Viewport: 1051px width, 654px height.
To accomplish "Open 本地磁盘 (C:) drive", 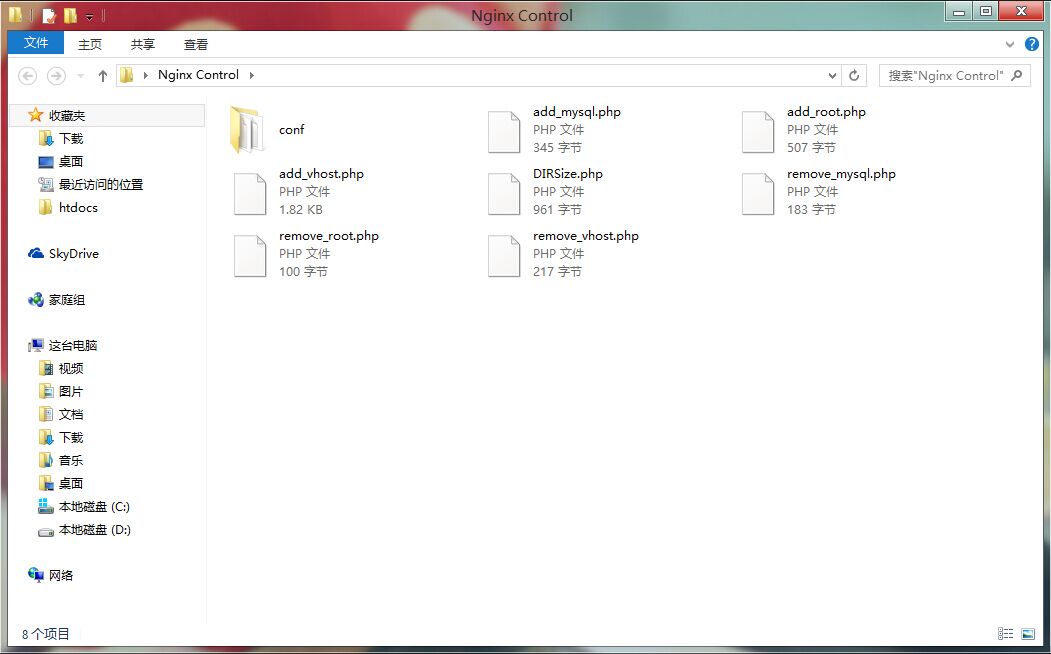I will 84,507.
